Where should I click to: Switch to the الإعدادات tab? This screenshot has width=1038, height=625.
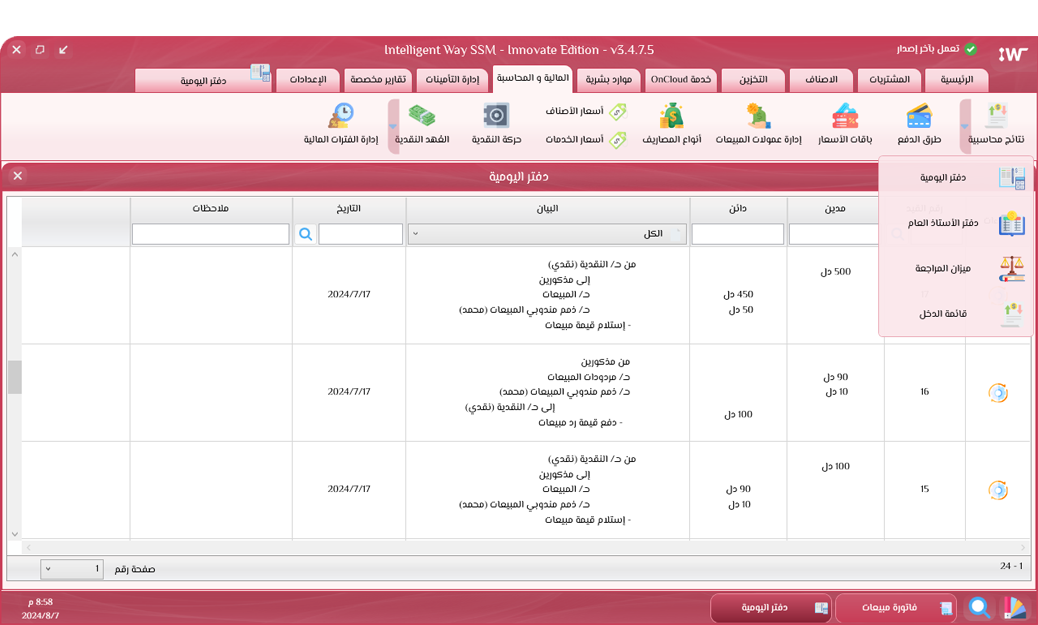pos(308,79)
